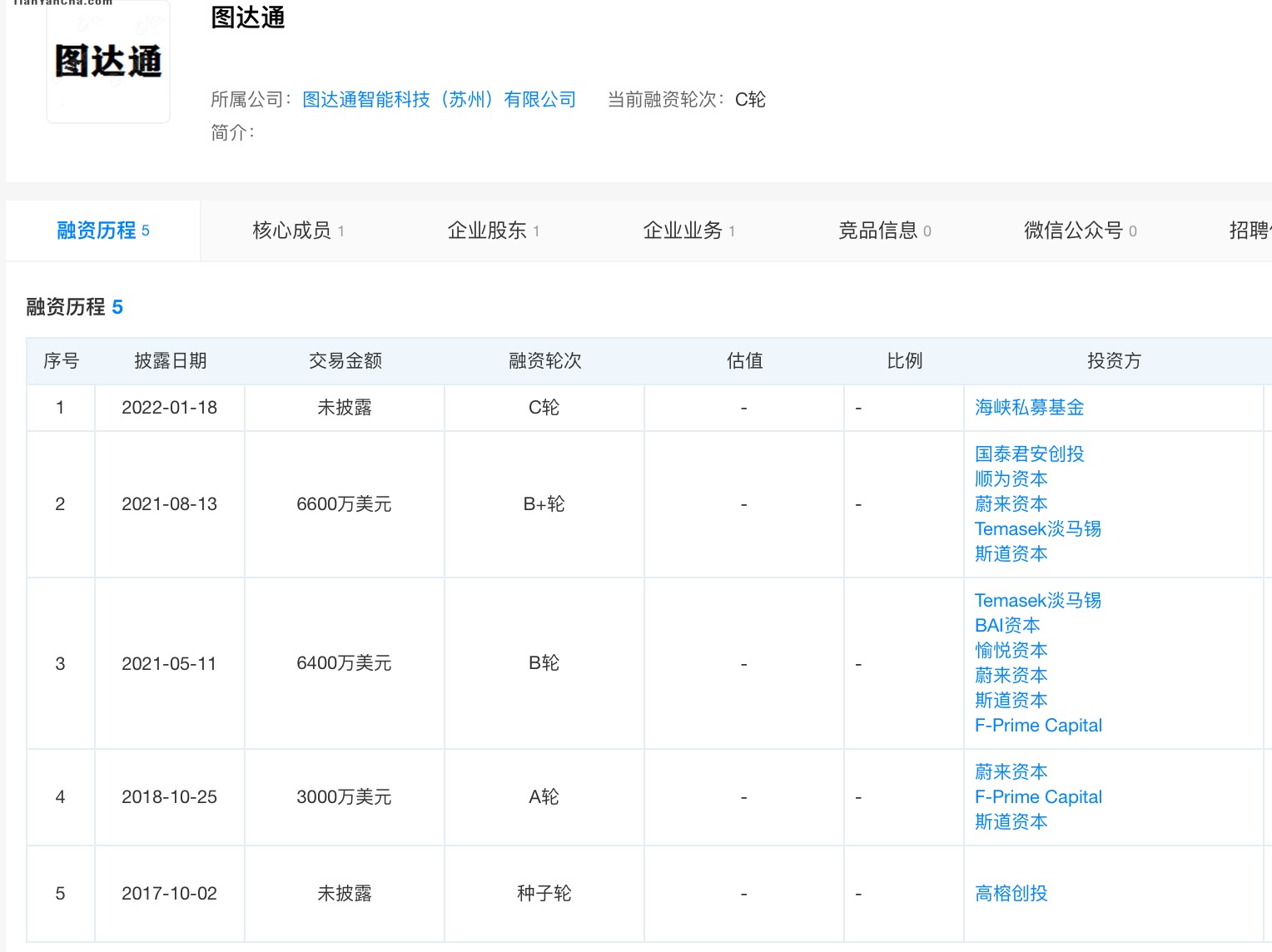Click the A轮 round cell
This screenshot has height=952, width=1272.
[x=544, y=797]
